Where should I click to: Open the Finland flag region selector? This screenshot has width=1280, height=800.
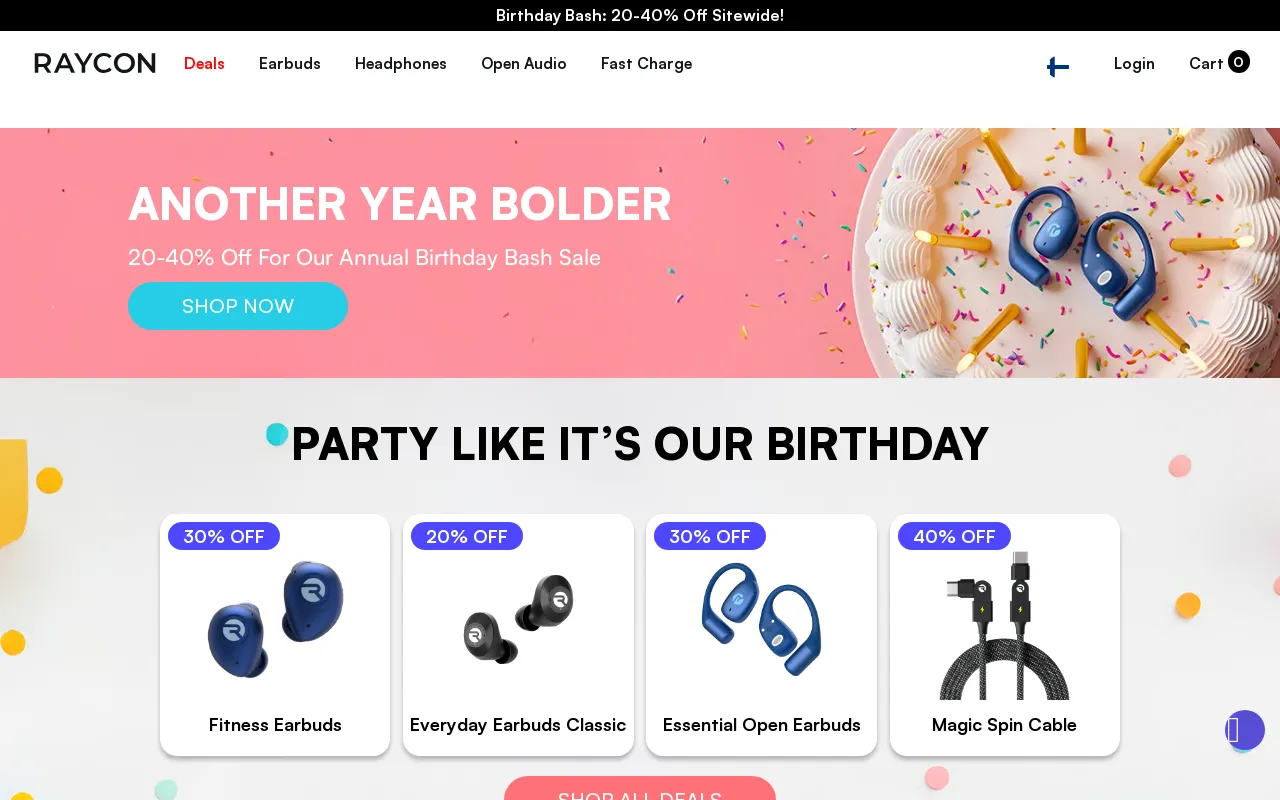(x=1058, y=67)
